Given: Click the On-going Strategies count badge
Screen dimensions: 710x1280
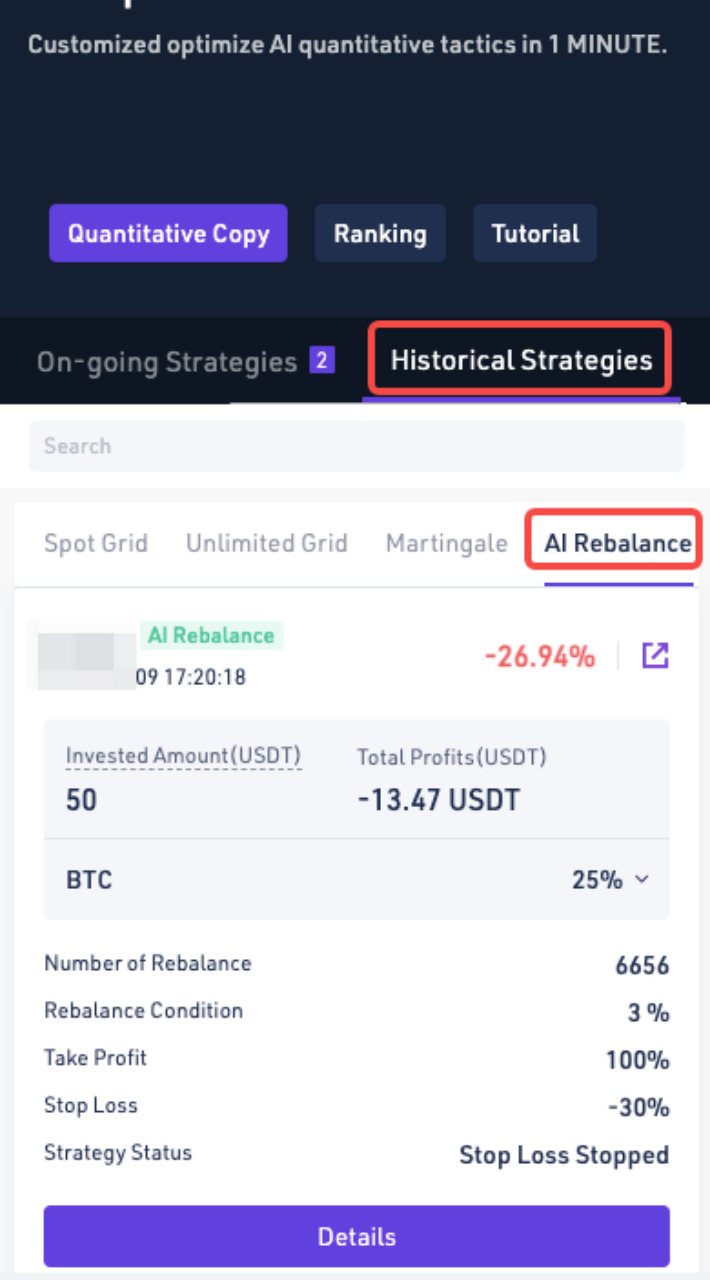Looking at the screenshot, I should [322, 360].
